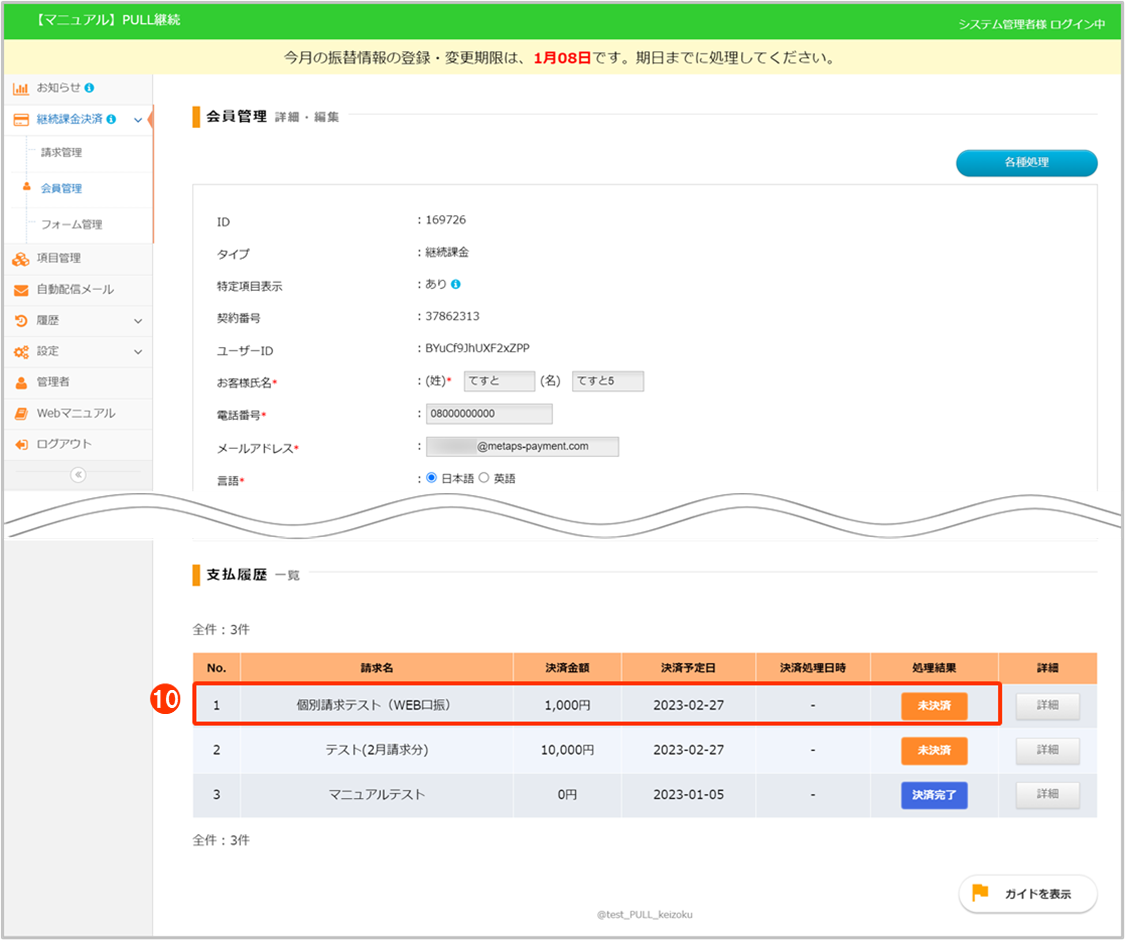Click the 自動配信メール envelope icon
This screenshot has width=1125, height=940.
20,290
